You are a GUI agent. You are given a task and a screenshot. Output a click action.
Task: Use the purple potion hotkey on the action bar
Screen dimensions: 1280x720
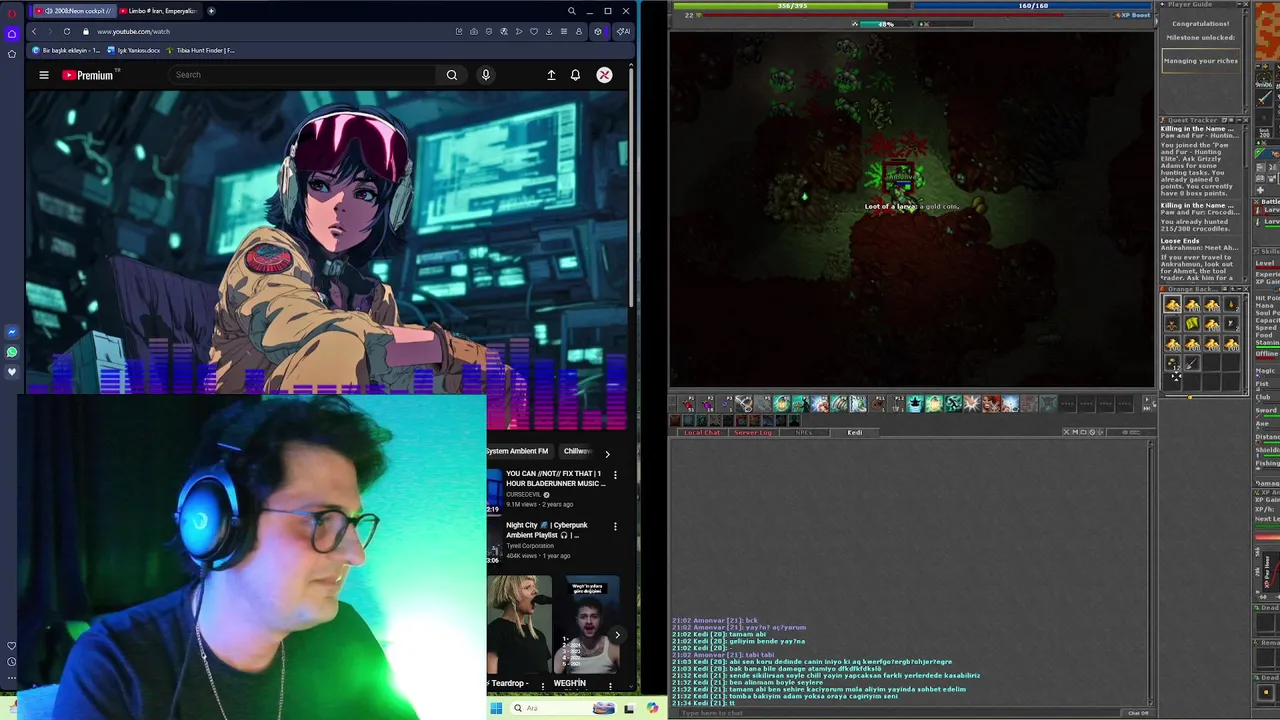(x=708, y=404)
